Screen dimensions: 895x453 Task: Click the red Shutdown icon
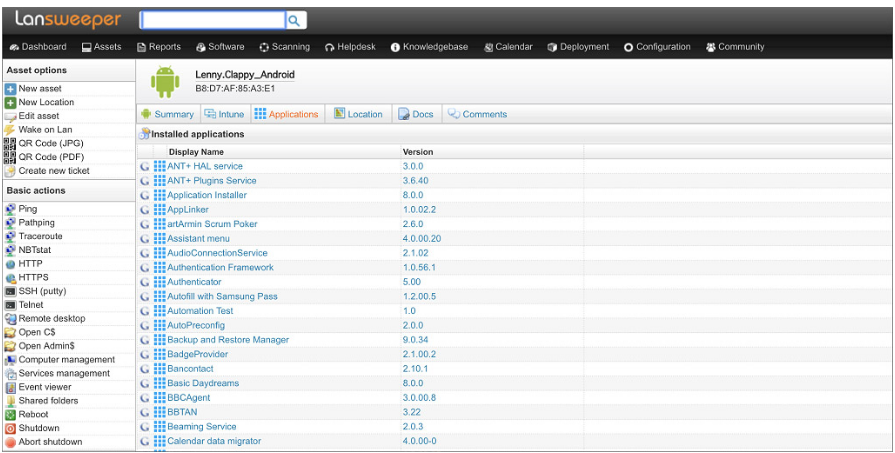pyautogui.click(x=10, y=428)
